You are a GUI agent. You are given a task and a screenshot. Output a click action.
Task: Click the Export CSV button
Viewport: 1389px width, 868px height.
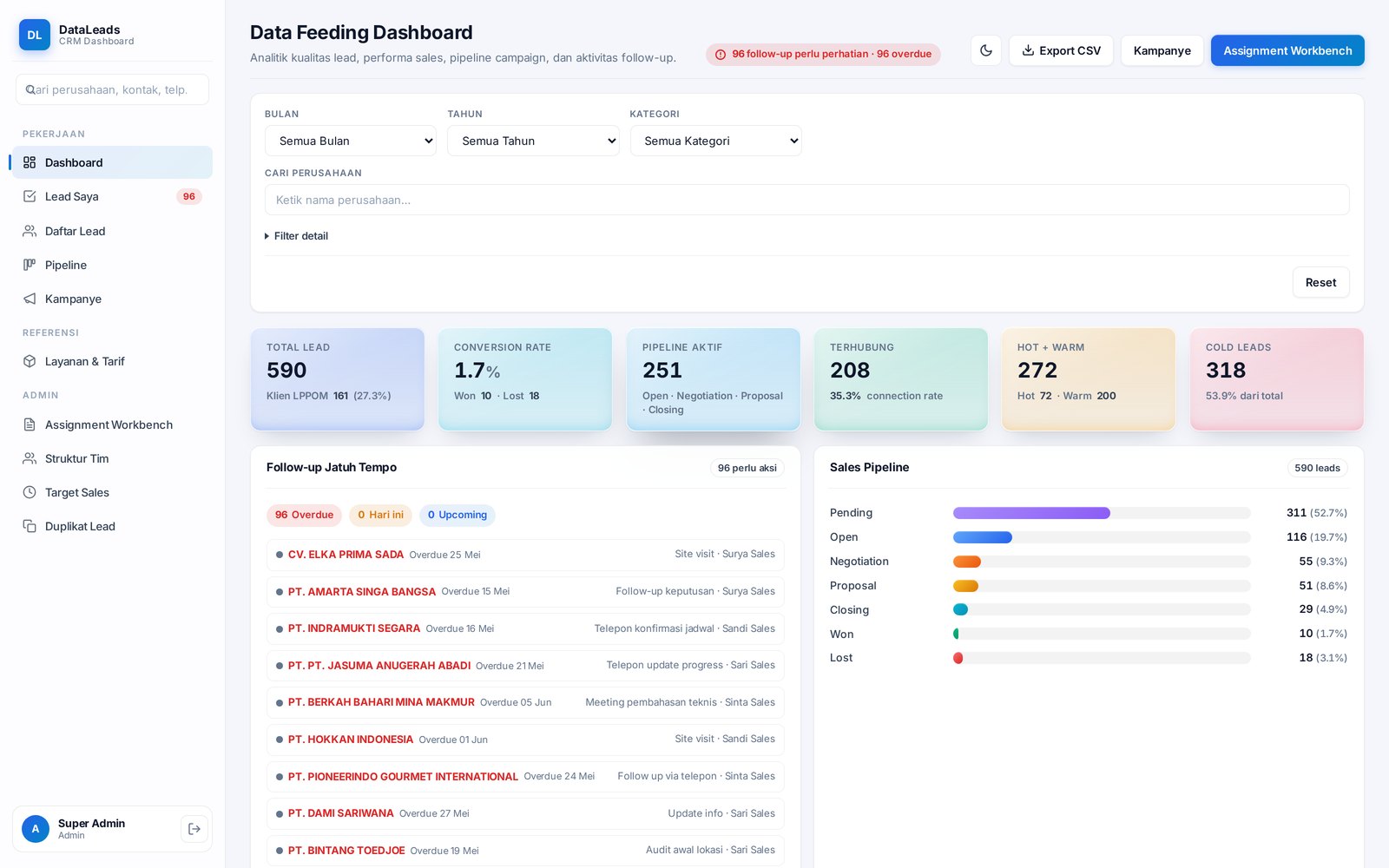click(x=1061, y=50)
